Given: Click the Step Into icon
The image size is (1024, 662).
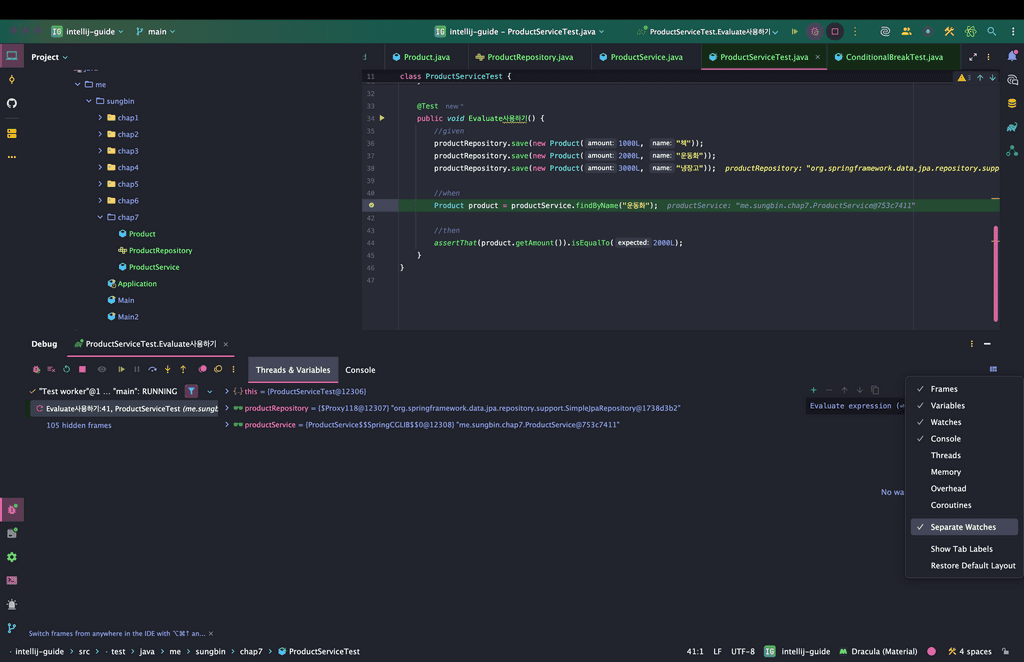Looking at the screenshot, I should coord(167,370).
